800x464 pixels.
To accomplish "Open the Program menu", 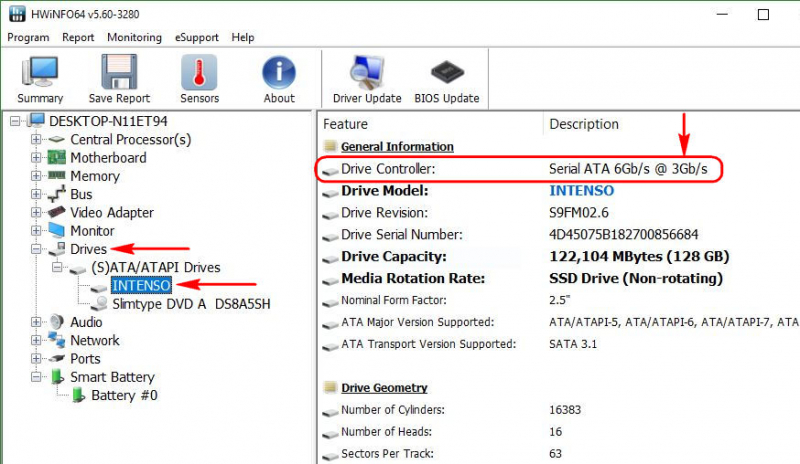I will coord(28,37).
